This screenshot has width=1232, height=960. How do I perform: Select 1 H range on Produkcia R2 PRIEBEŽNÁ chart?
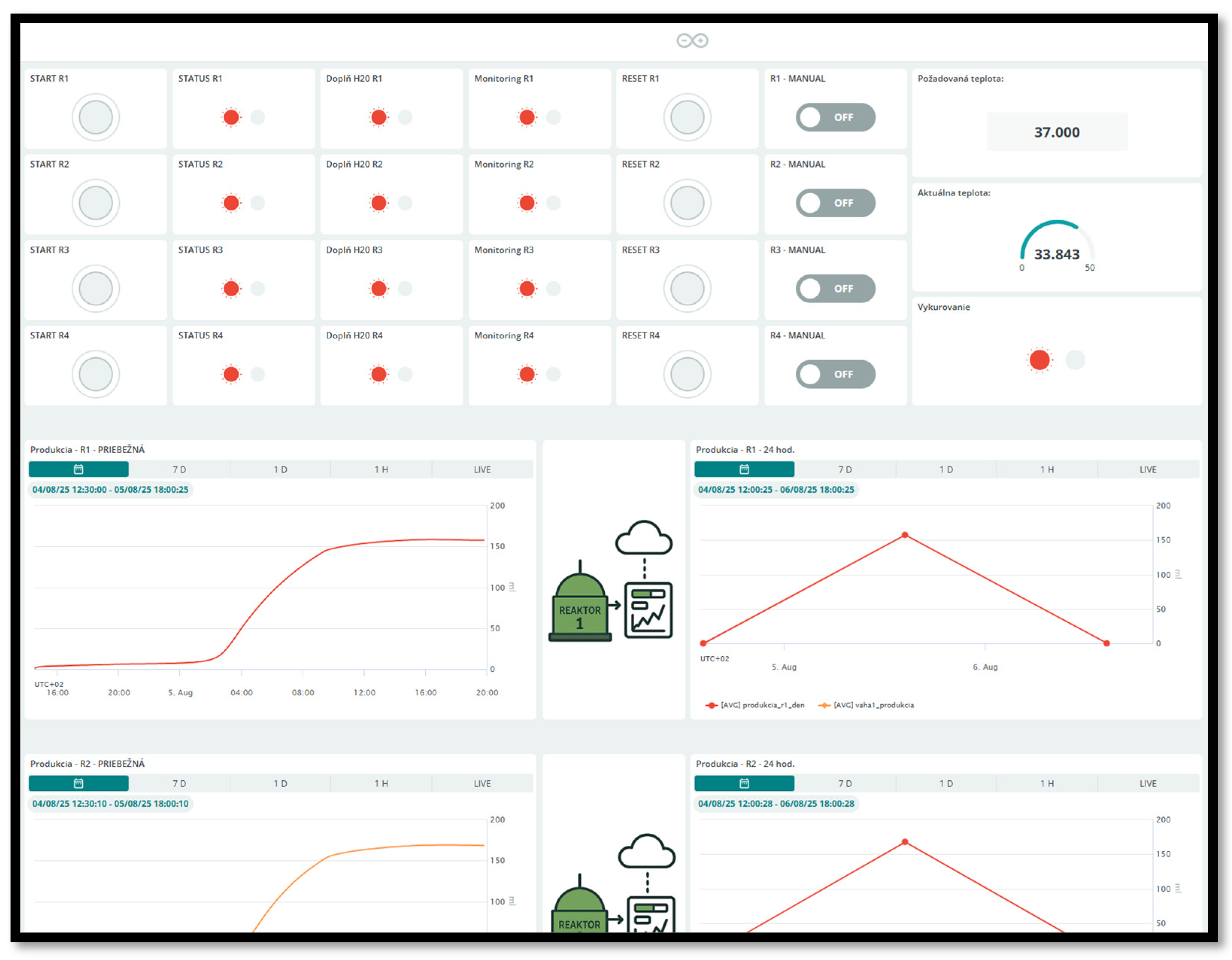pyautogui.click(x=381, y=783)
